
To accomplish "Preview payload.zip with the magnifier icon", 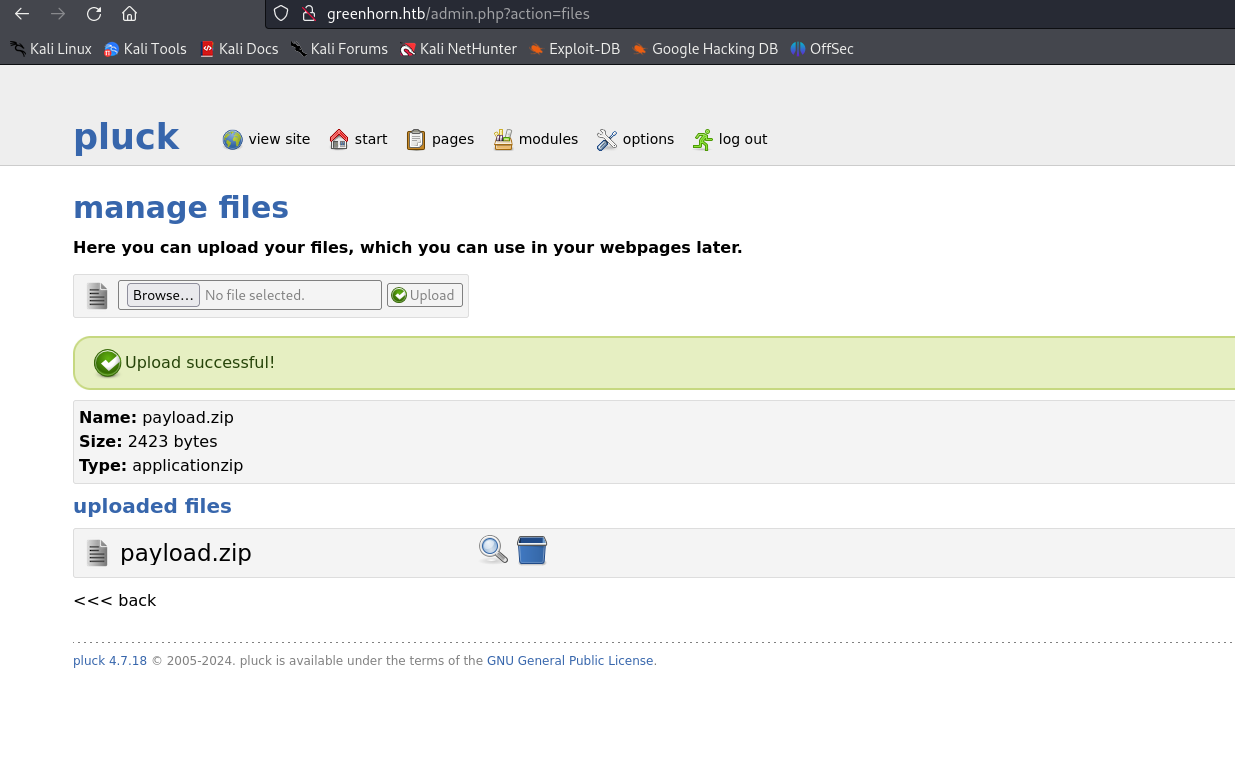I will click(492, 550).
